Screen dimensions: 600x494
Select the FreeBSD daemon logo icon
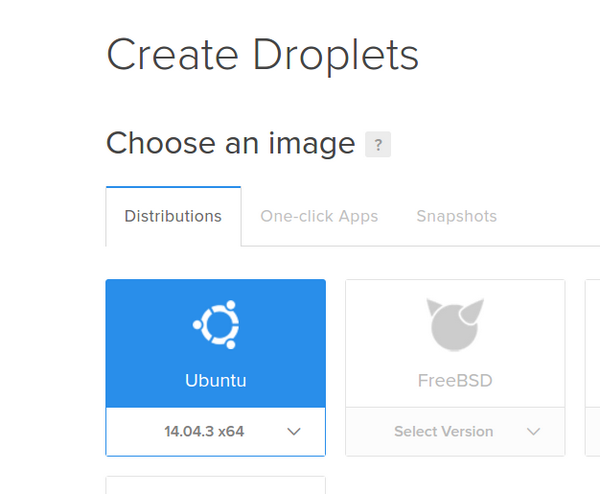[455, 322]
